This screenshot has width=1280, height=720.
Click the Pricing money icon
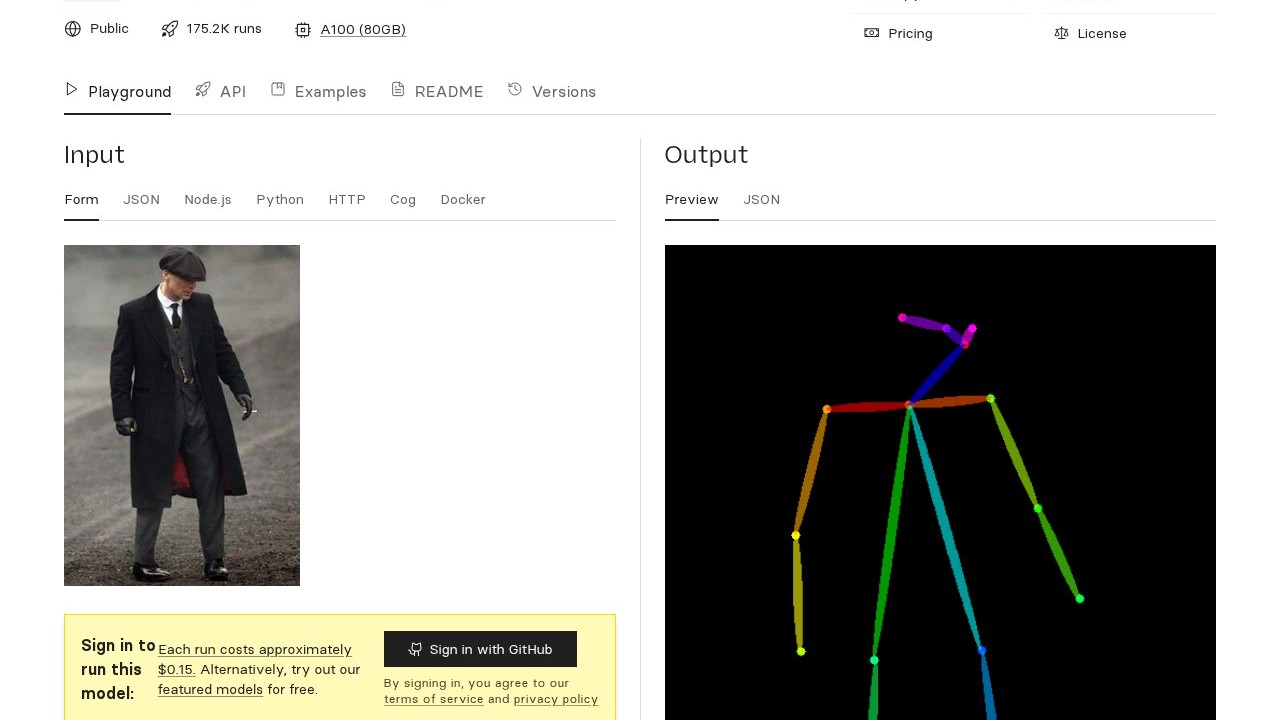point(872,33)
